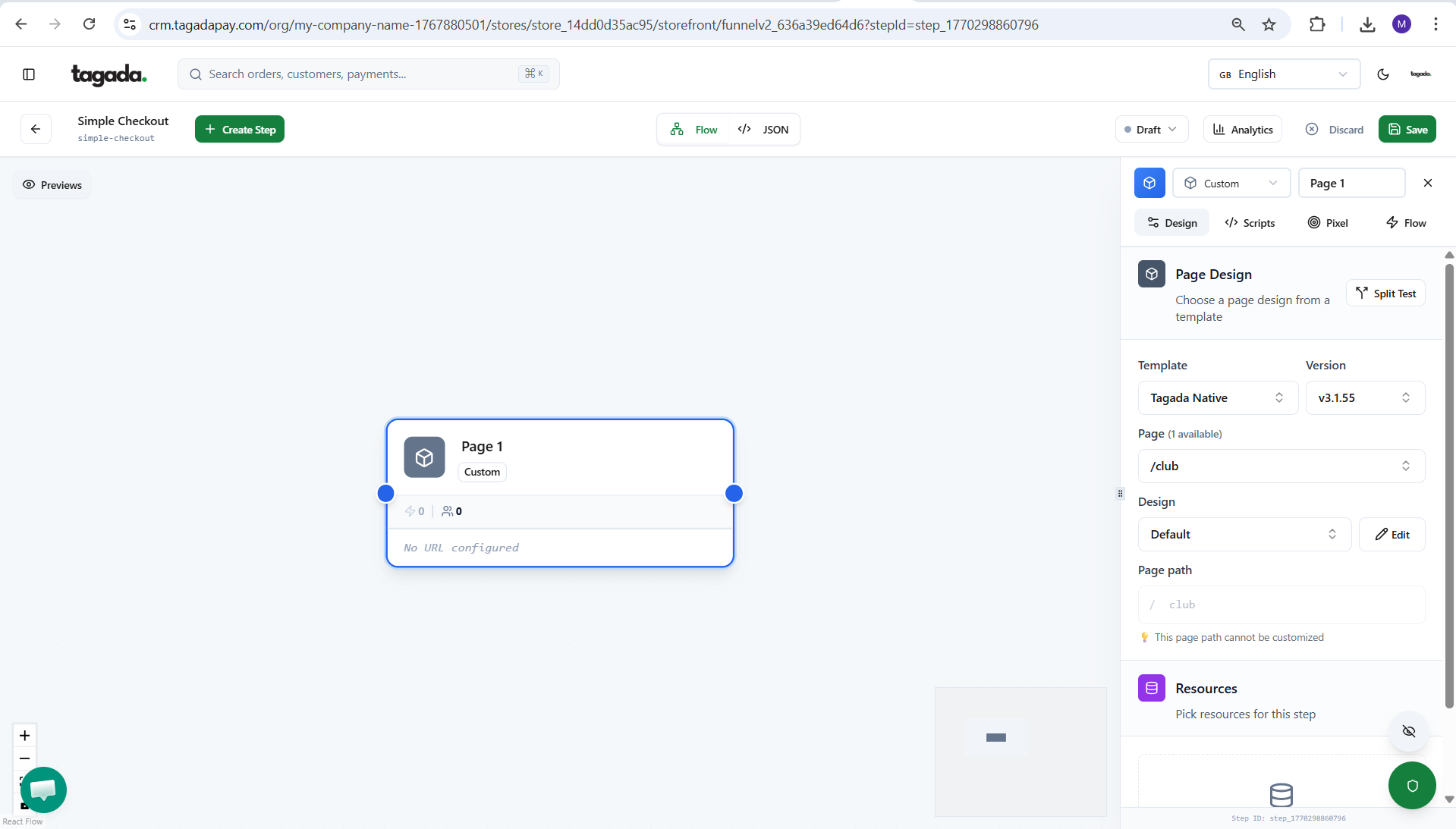The height and width of the screenshot is (829, 1456).
Task: Zoom in on the flow canvas
Action: pyautogui.click(x=24, y=736)
